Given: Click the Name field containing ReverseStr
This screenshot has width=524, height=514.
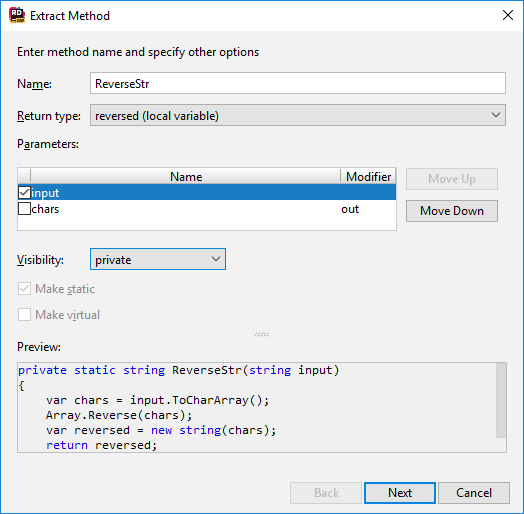Looking at the screenshot, I should 297,83.
